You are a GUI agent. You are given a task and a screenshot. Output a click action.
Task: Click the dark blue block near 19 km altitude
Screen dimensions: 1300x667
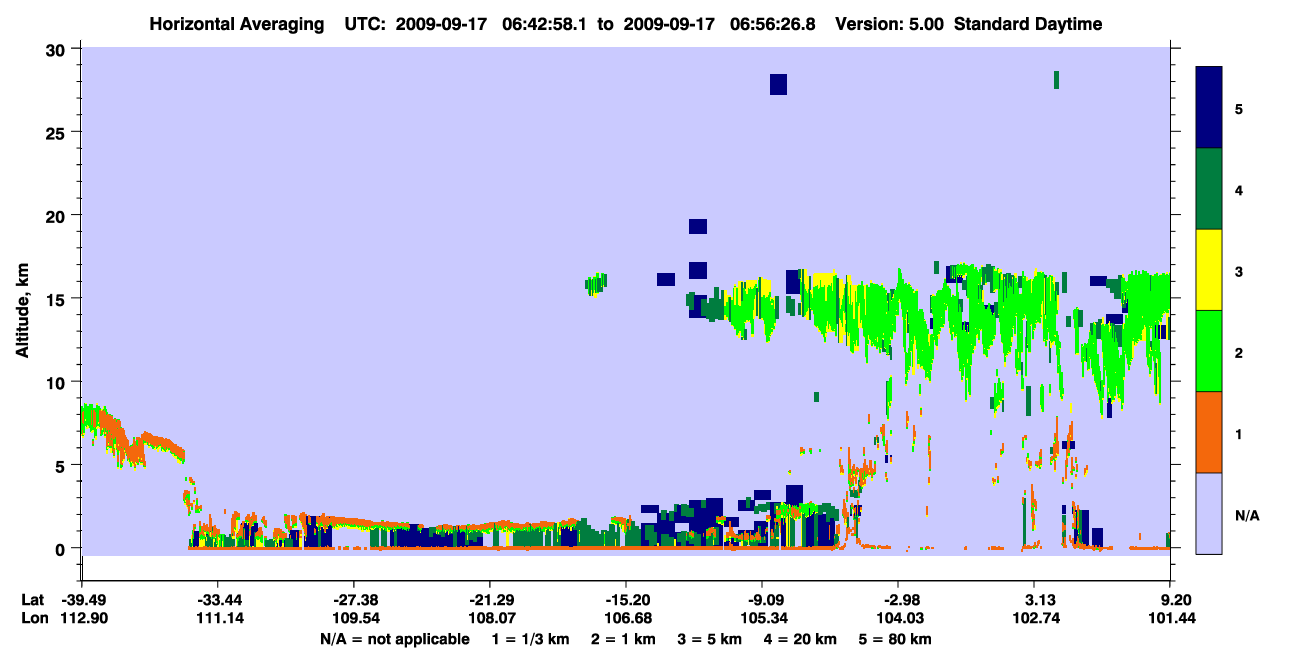(698, 226)
